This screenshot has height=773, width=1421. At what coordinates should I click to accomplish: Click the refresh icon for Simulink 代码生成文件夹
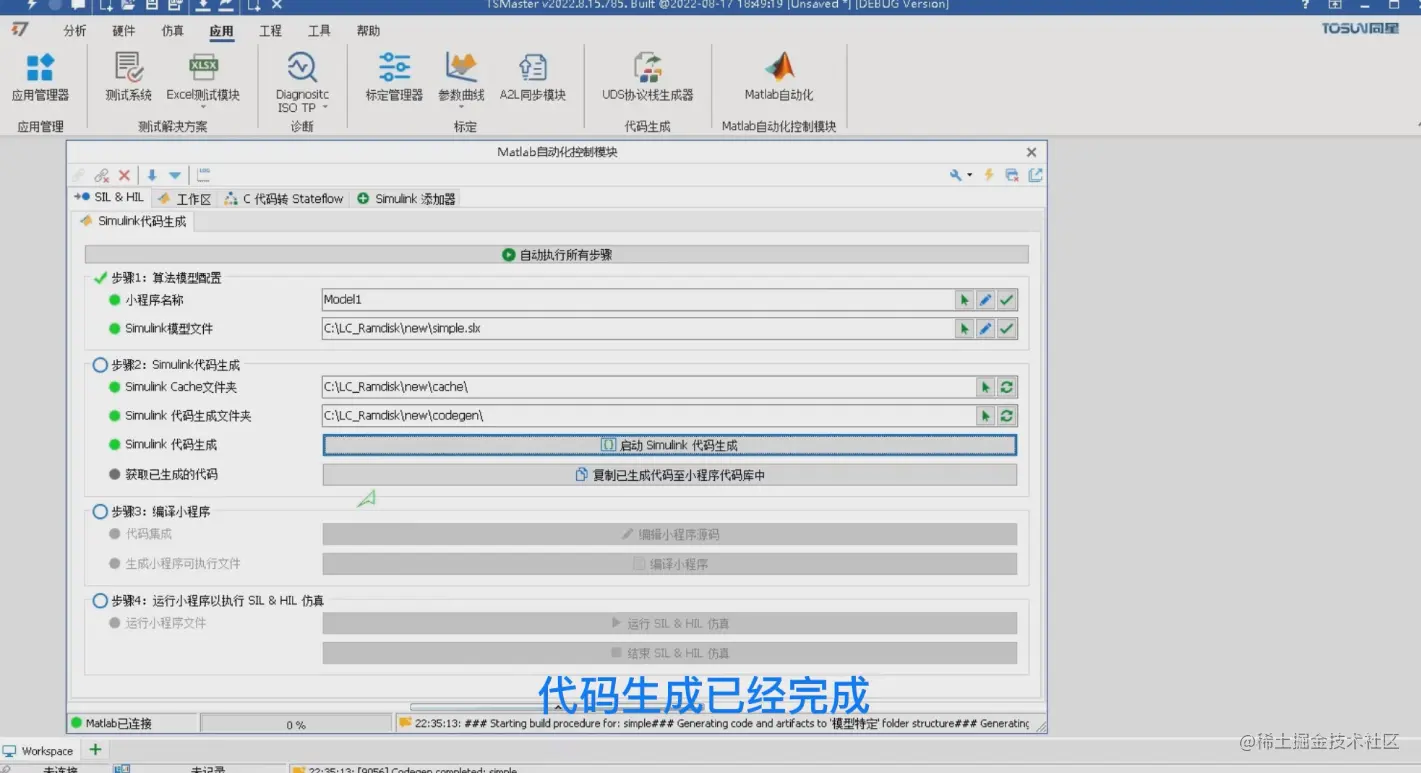pyautogui.click(x=1007, y=416)
